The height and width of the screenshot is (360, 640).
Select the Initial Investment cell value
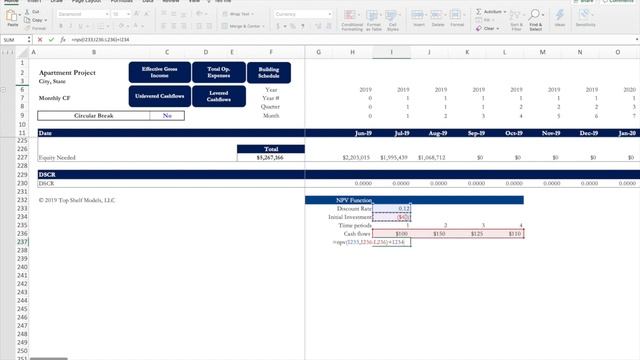click(391, 217)
